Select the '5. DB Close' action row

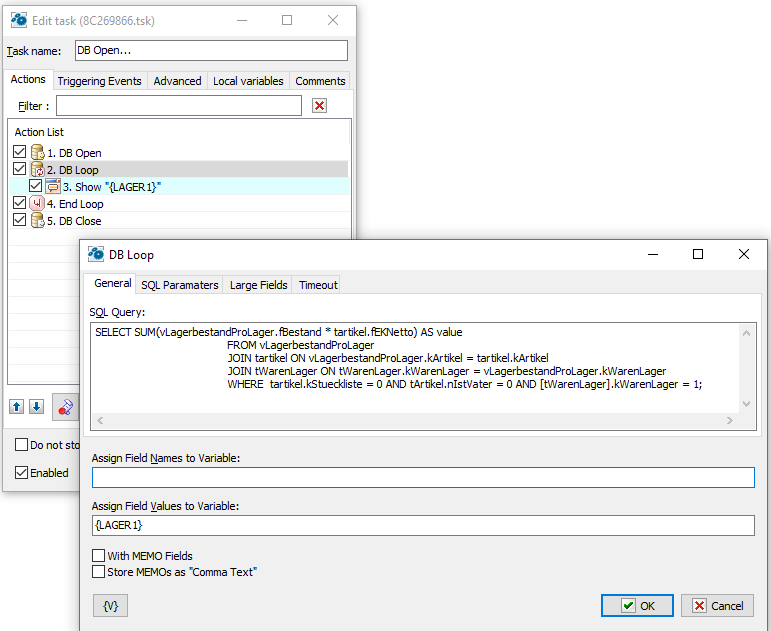tap(179, 221)
